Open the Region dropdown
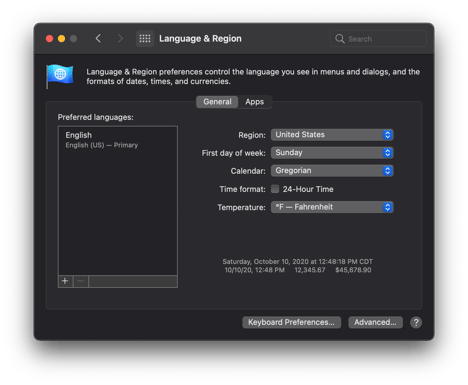Viewport: 468px width, 385px height. pos(332,135)
